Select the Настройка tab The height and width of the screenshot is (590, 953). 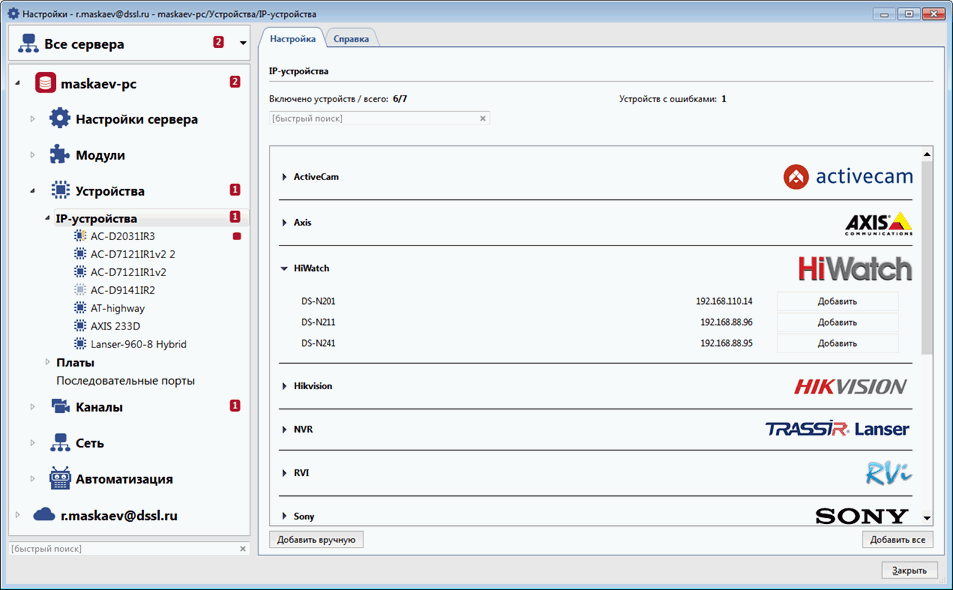292,38
